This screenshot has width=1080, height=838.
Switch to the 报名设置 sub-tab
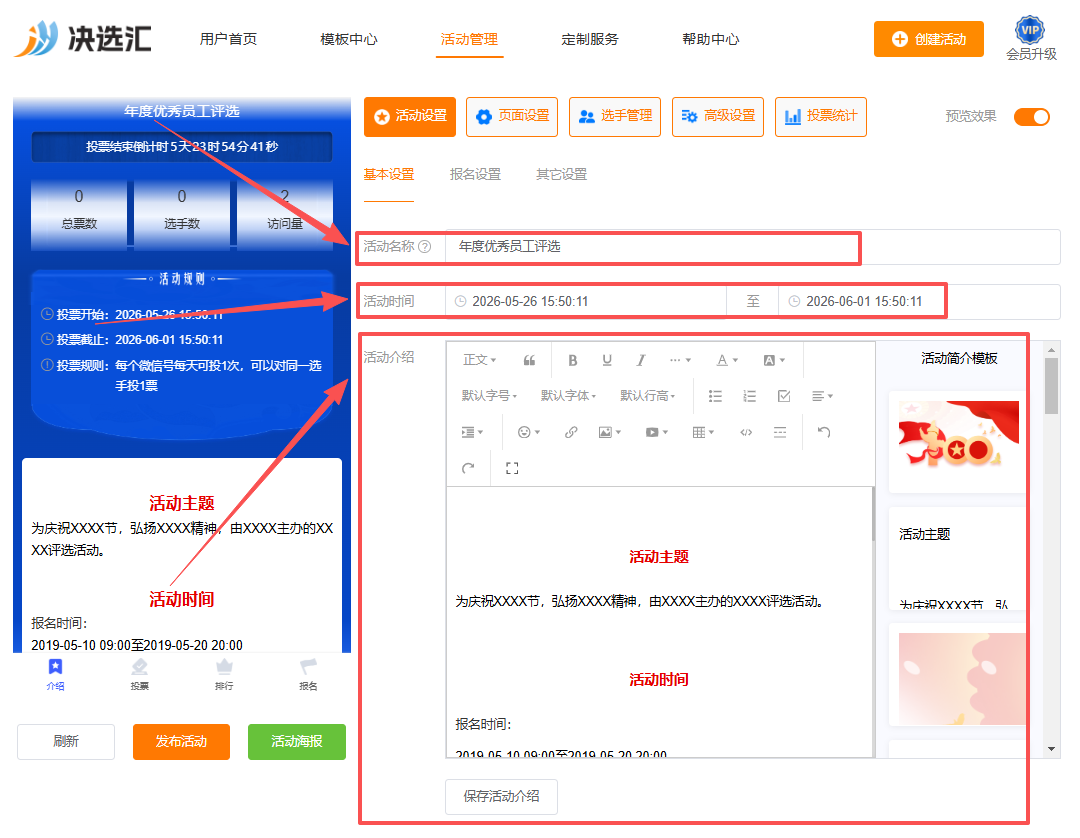[x=475, y=174]
